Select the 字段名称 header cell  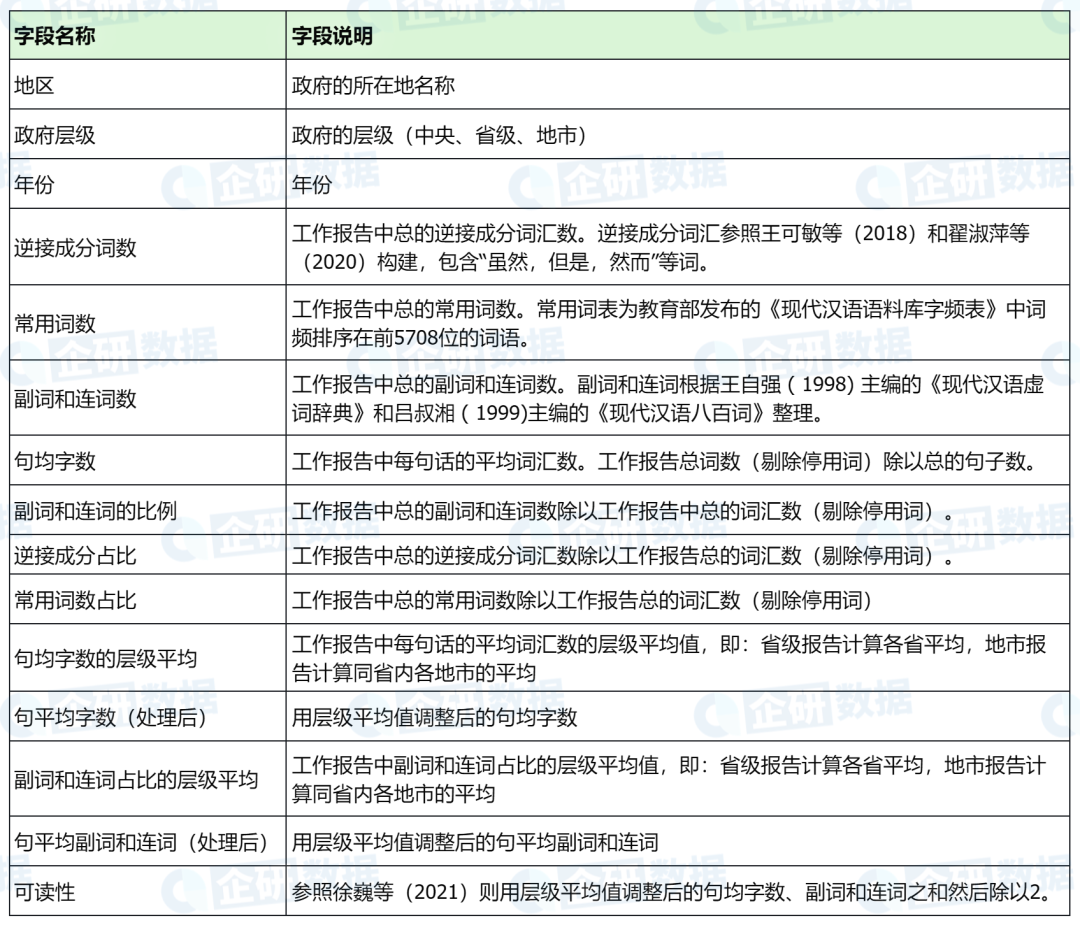coord(148,36)
